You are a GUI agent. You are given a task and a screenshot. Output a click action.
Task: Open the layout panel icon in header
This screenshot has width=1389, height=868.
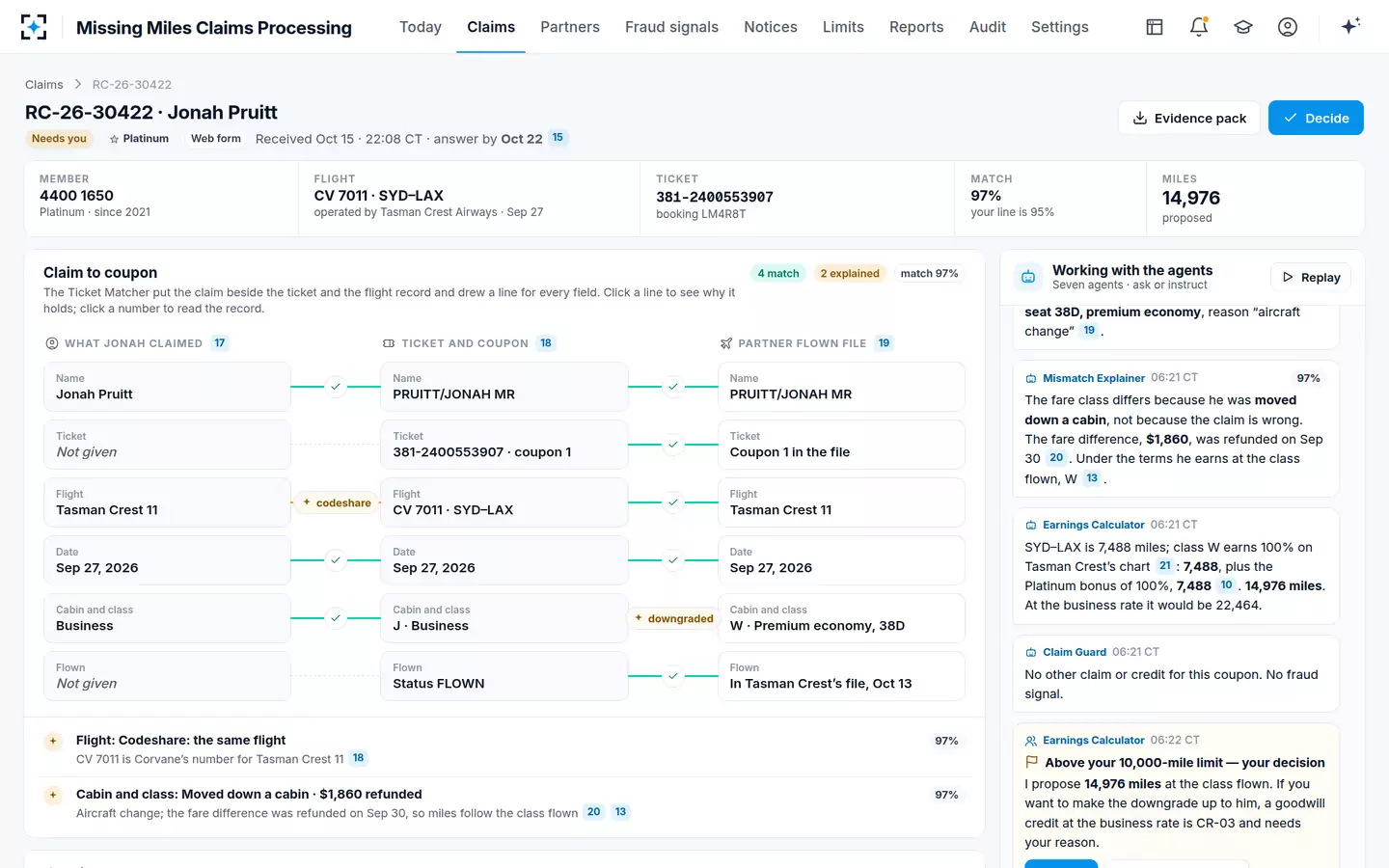(1155, 27)
